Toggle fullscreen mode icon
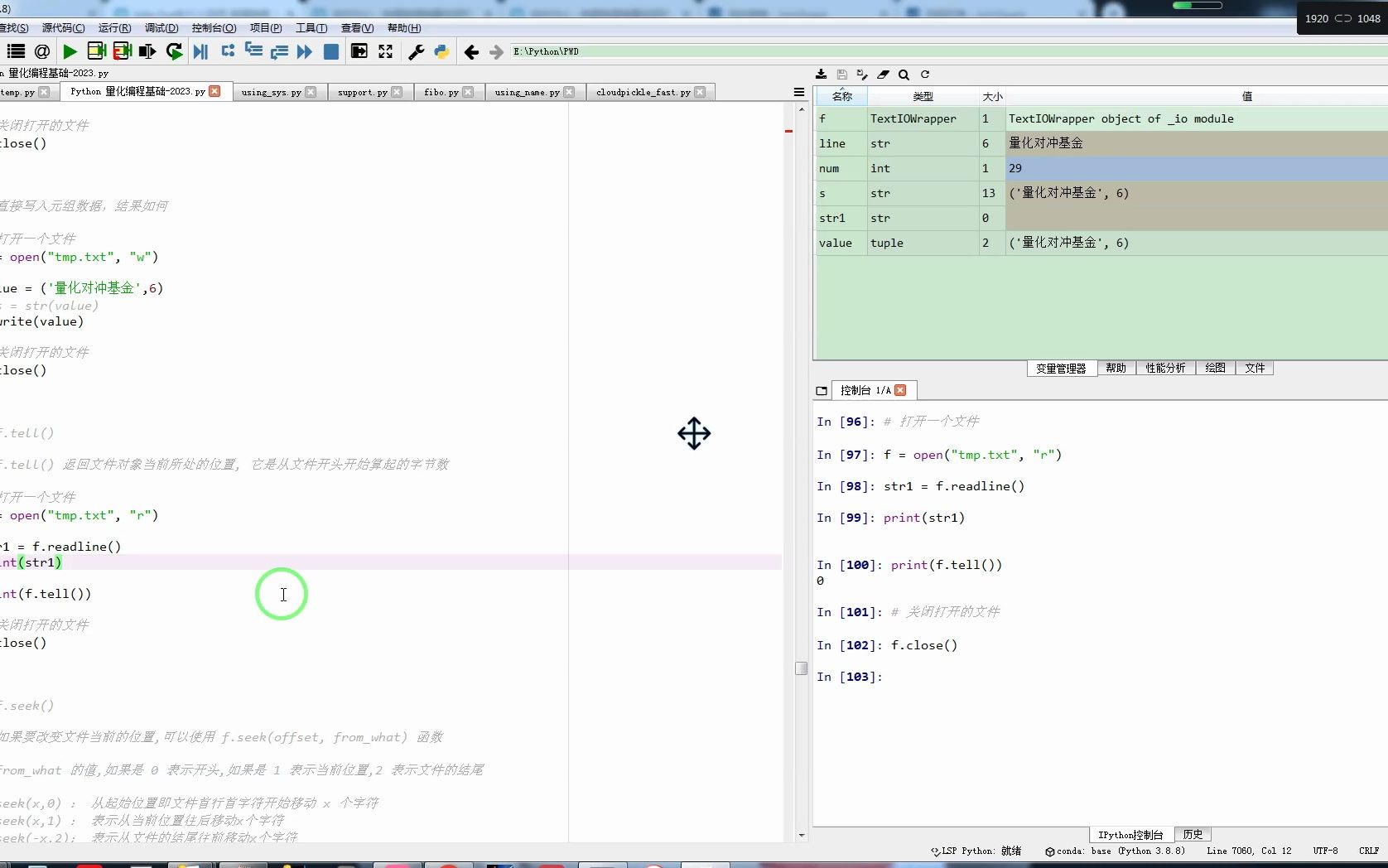 (385, 51)
